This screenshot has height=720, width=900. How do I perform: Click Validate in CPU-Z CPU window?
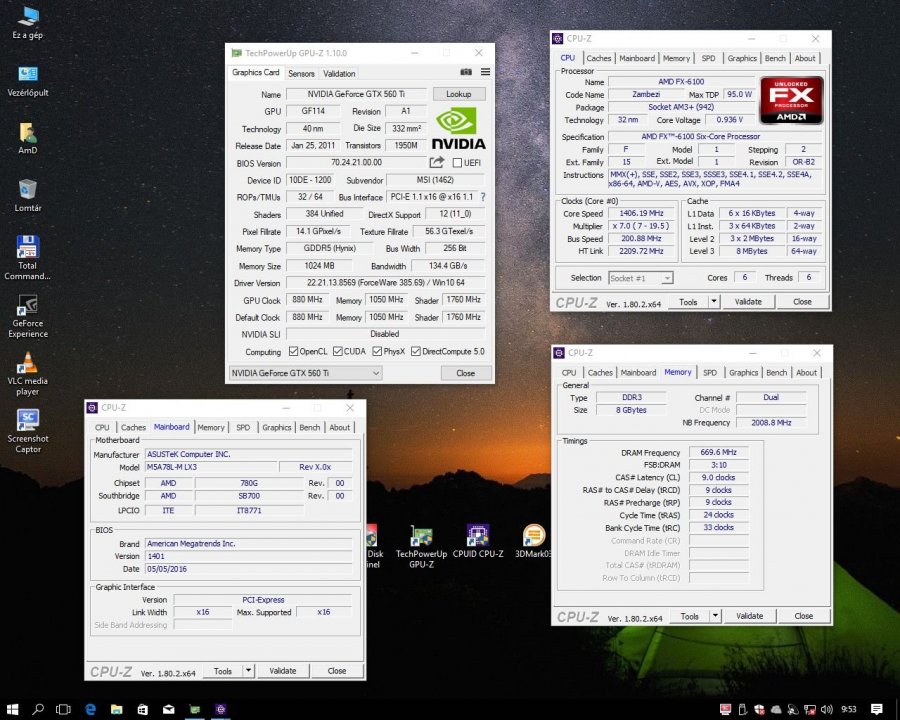point(748,301)
